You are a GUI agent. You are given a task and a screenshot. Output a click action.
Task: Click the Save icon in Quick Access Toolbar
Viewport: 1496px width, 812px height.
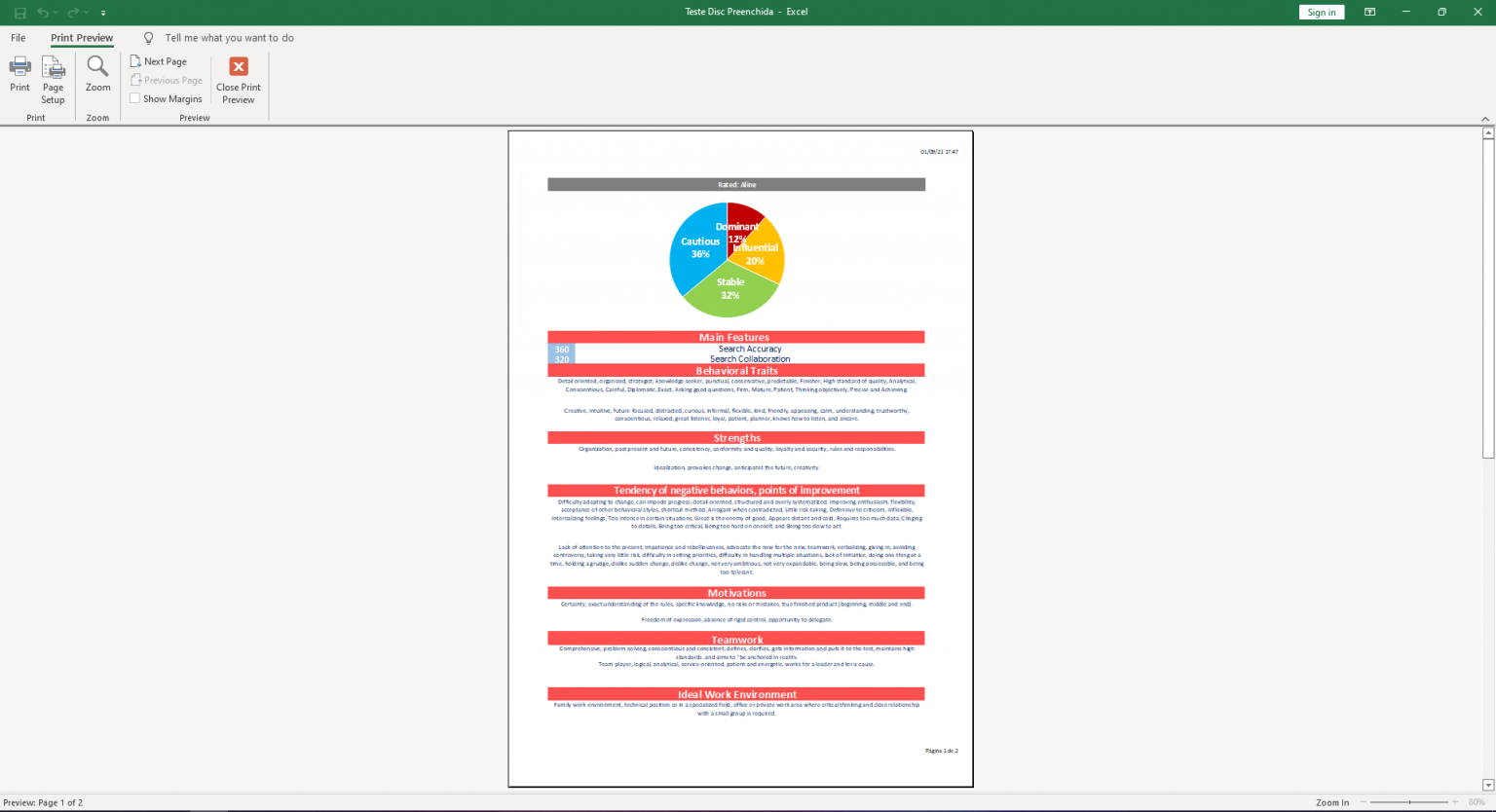pos(19,12)
